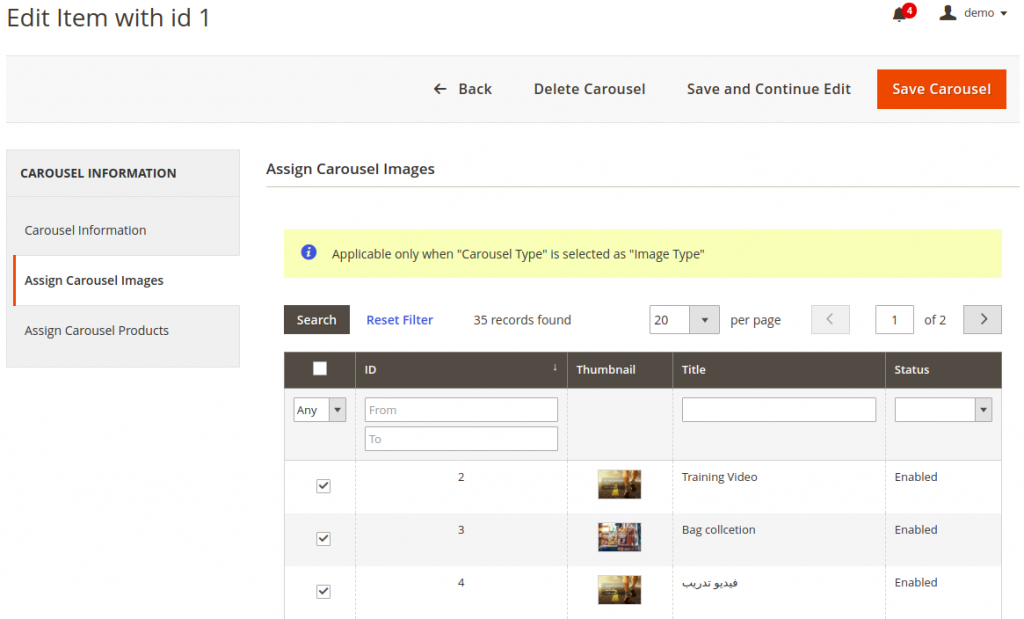Click the Bag collcetion thumbnail image
This screenshot has width=1024, height=619.
[619, 537]
